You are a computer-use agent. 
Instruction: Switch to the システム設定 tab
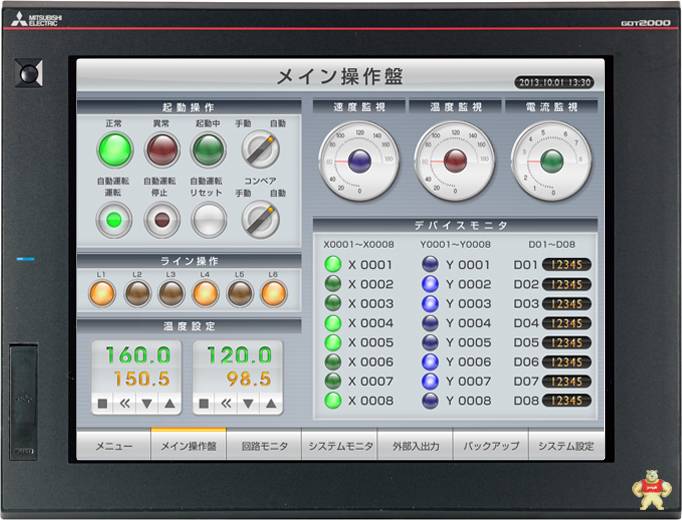pos(566,445)
